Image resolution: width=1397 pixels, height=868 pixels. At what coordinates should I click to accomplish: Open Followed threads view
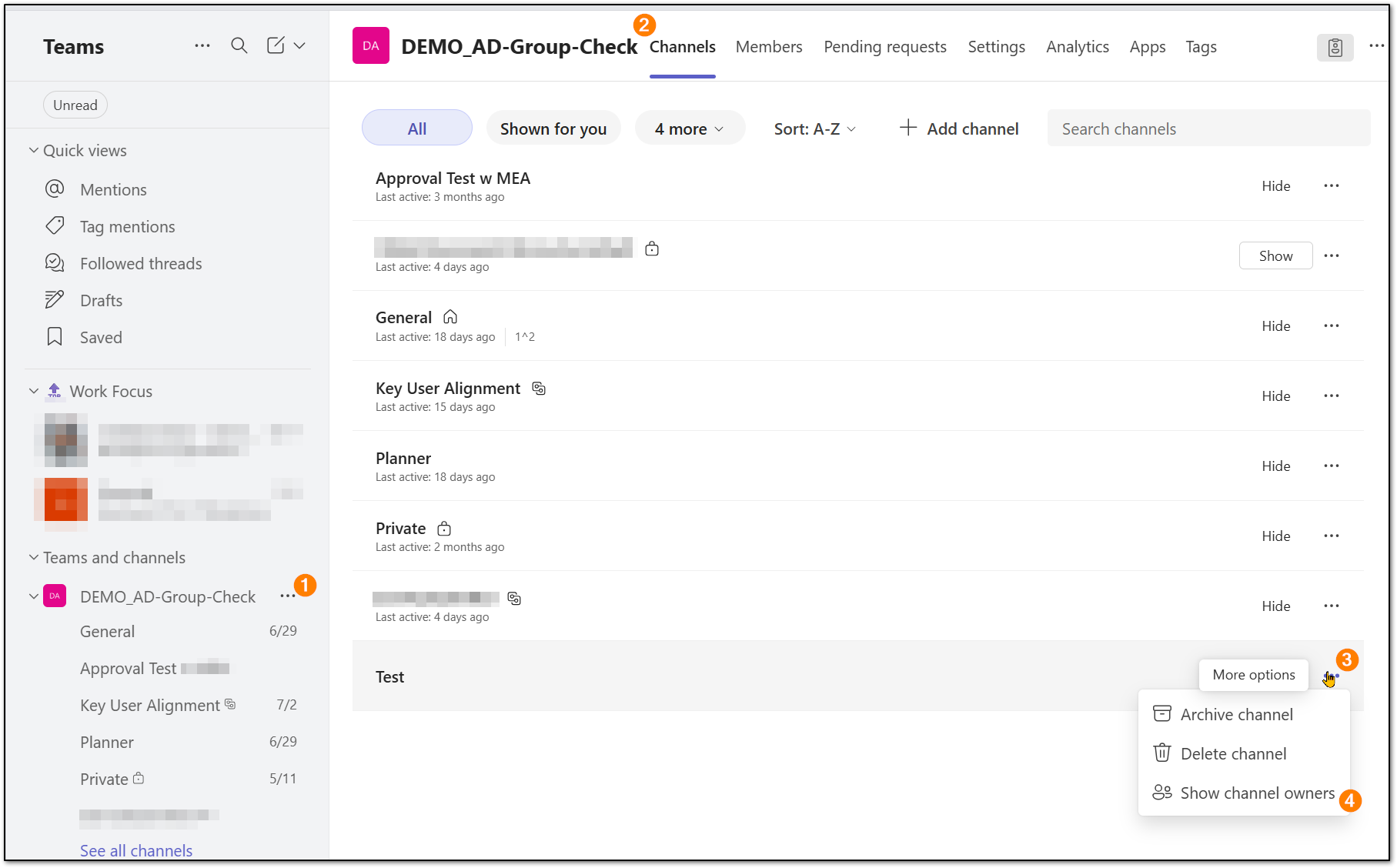pyautogui.click(x=141, y=263)
